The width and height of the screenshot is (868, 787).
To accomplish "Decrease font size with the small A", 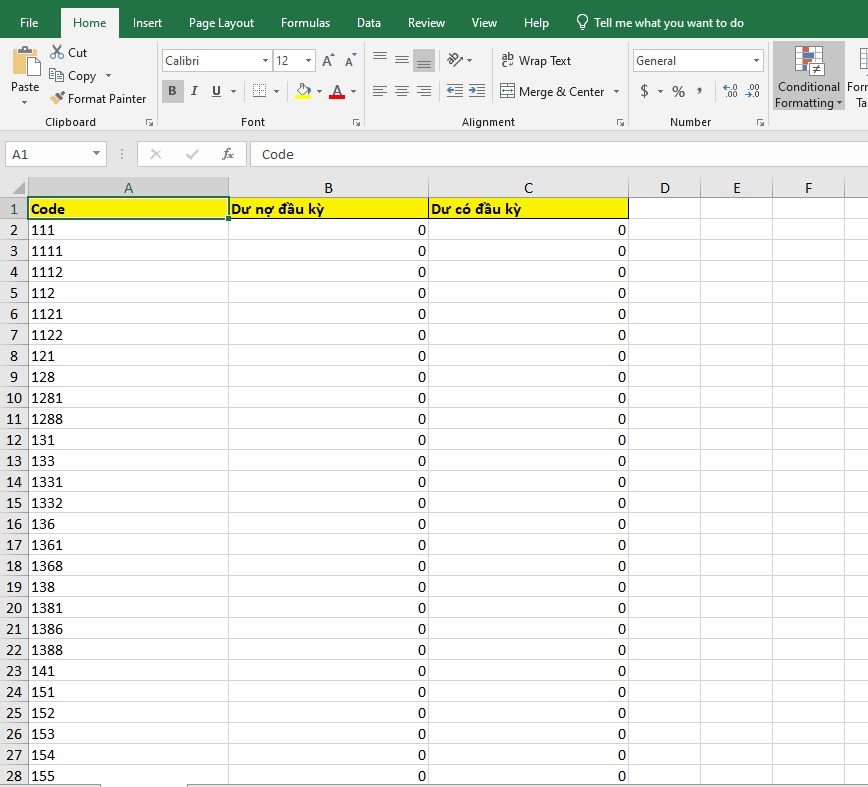I will (x=350, y=60).
